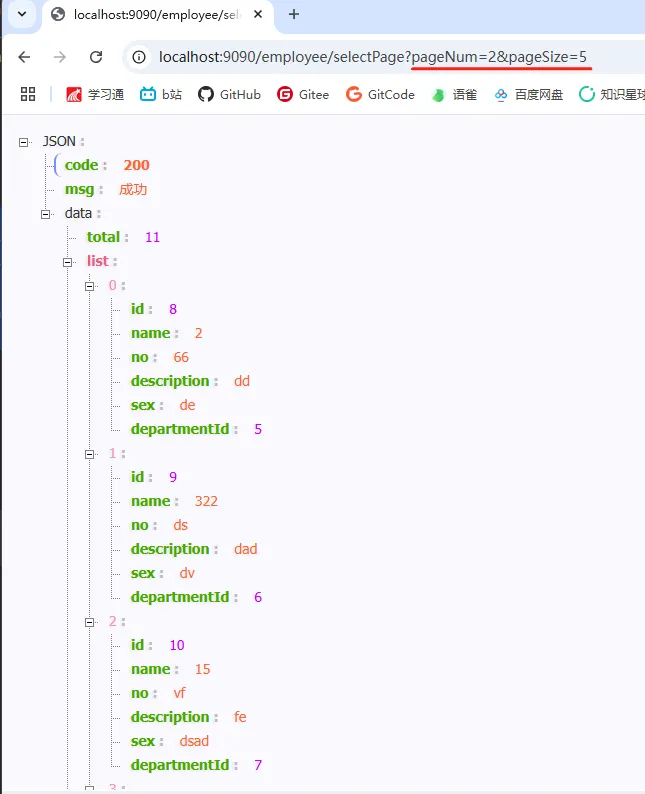Image resolution: width=645 pixels, height=794 pixels.
Task: Click the data key label
Action: click(x=78, y=213)
